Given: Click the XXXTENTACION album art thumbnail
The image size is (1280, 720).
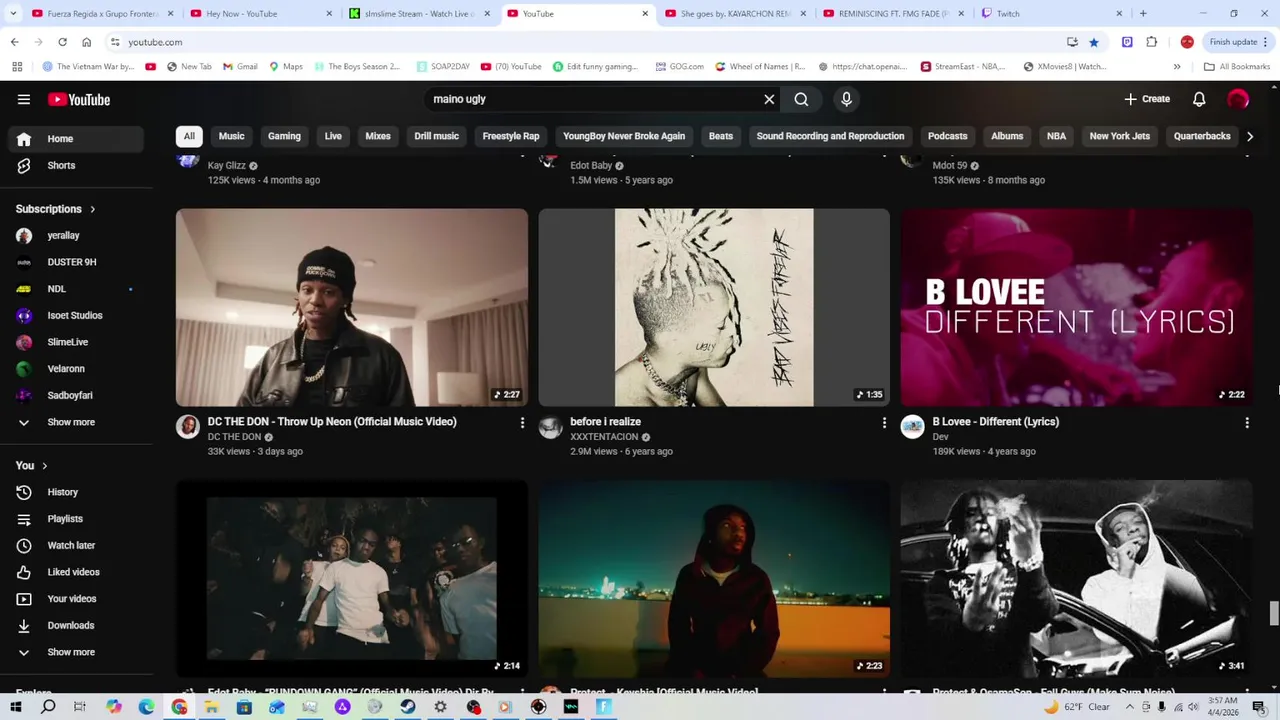Looking at the screenshot, I should pos(714,307).
